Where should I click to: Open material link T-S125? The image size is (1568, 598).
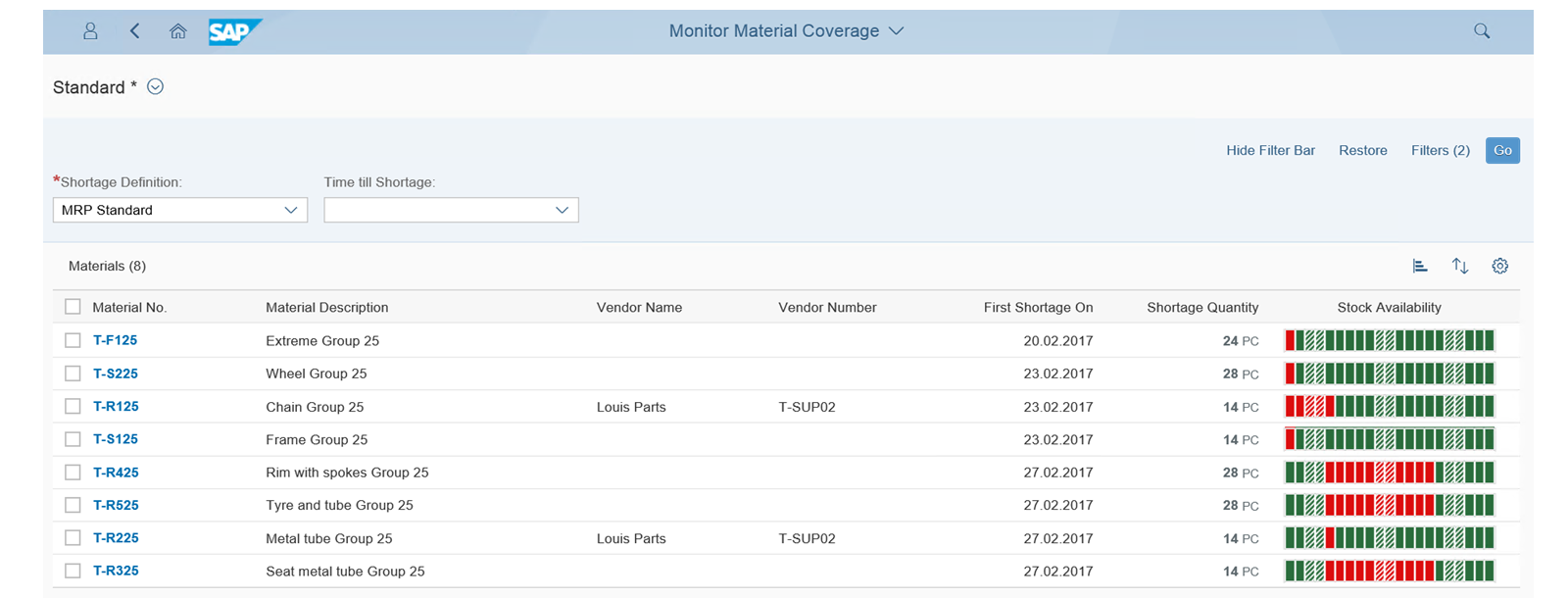[x=116, y=439]
